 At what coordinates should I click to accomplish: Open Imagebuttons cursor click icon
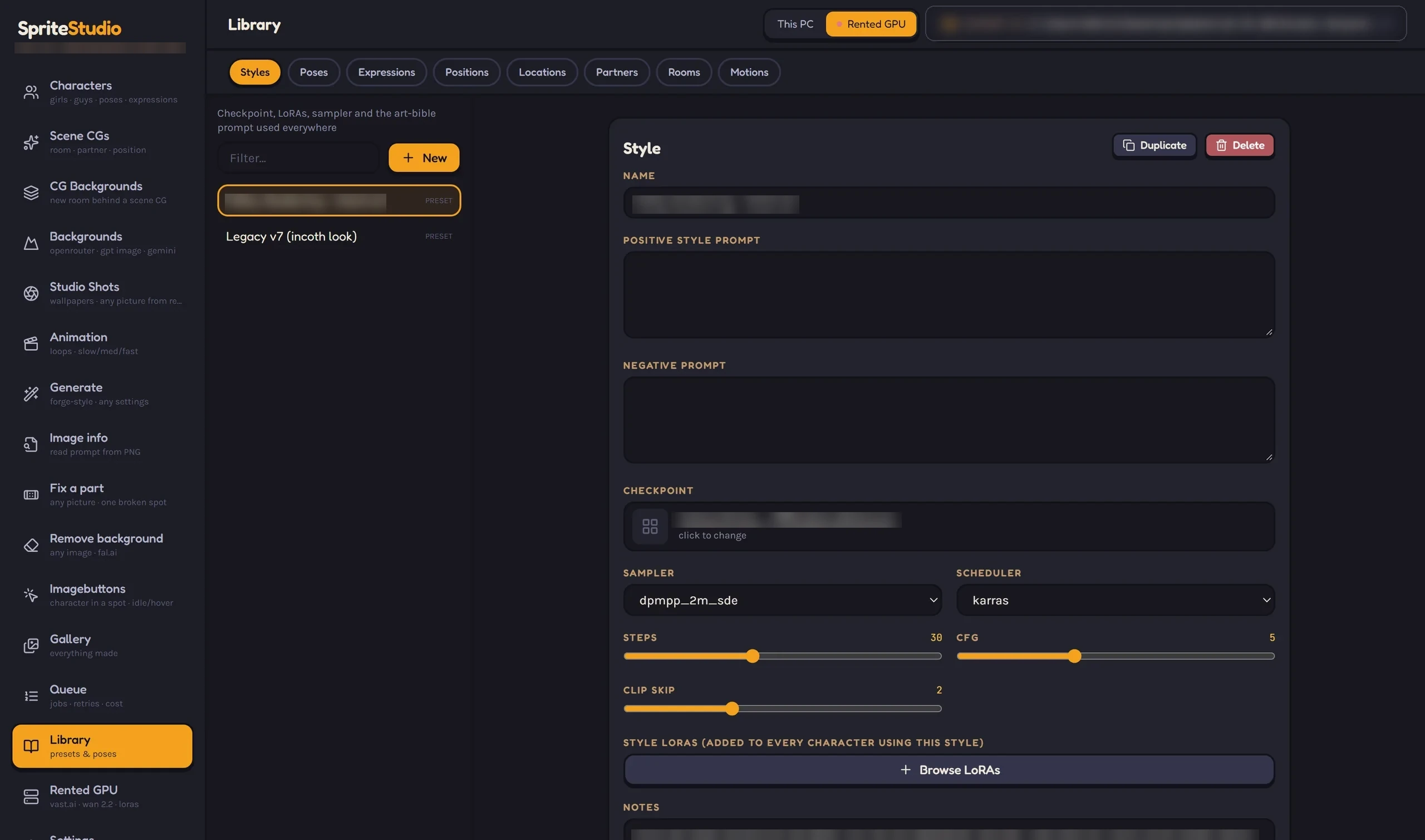click(x=31, y=596)
